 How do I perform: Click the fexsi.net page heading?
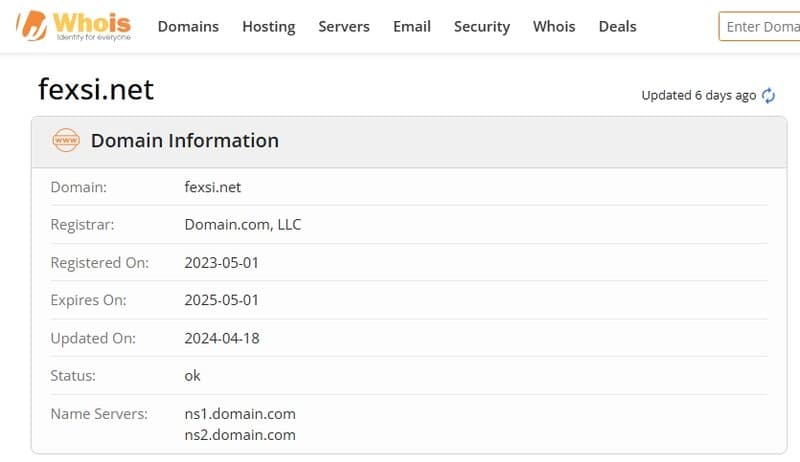(96, 90)
